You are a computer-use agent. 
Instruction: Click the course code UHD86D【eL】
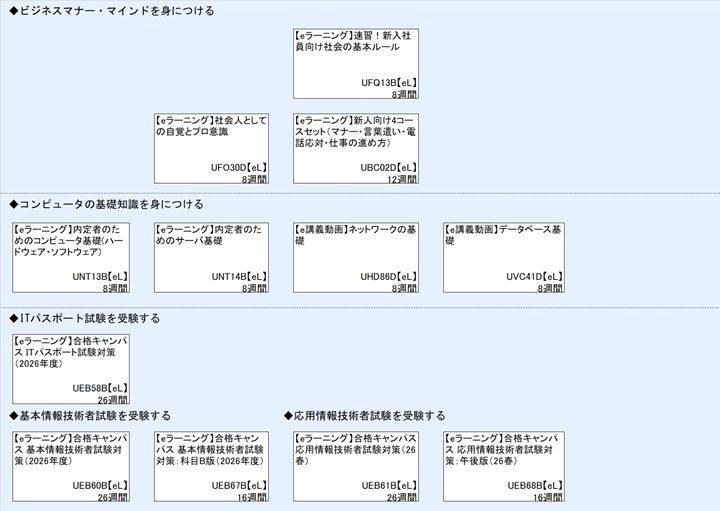tap(388, 276)
